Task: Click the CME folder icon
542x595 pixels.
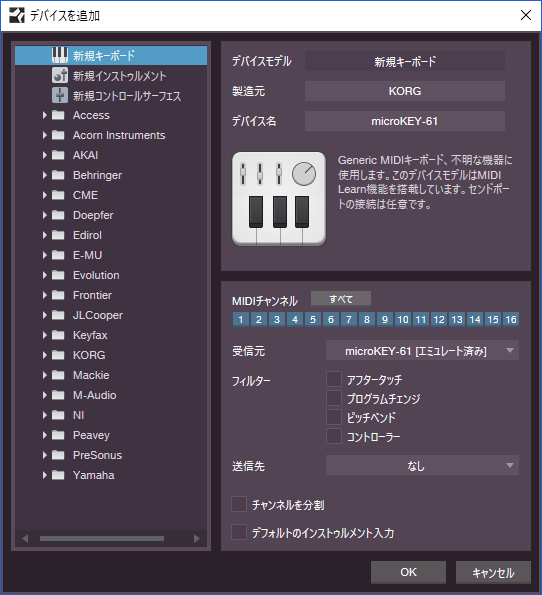Action: click(x=58, y=195)
